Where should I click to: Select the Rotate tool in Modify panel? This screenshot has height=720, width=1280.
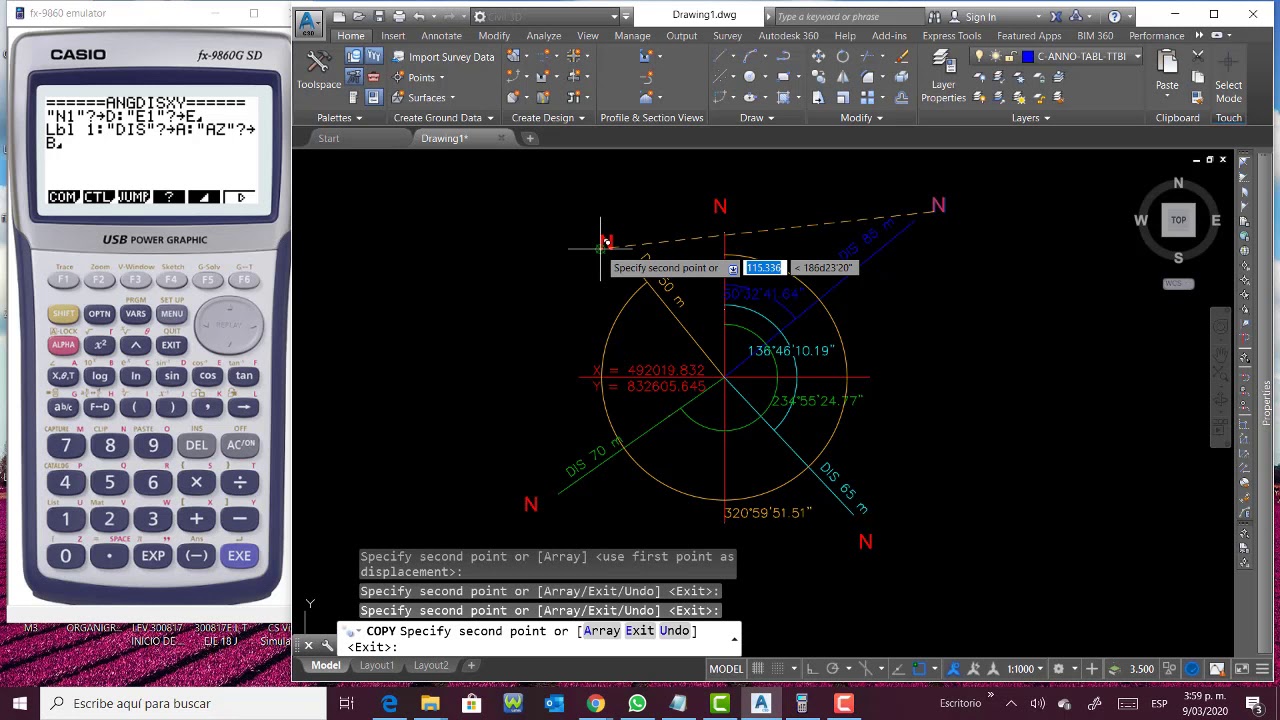click(x=843, y=57)
